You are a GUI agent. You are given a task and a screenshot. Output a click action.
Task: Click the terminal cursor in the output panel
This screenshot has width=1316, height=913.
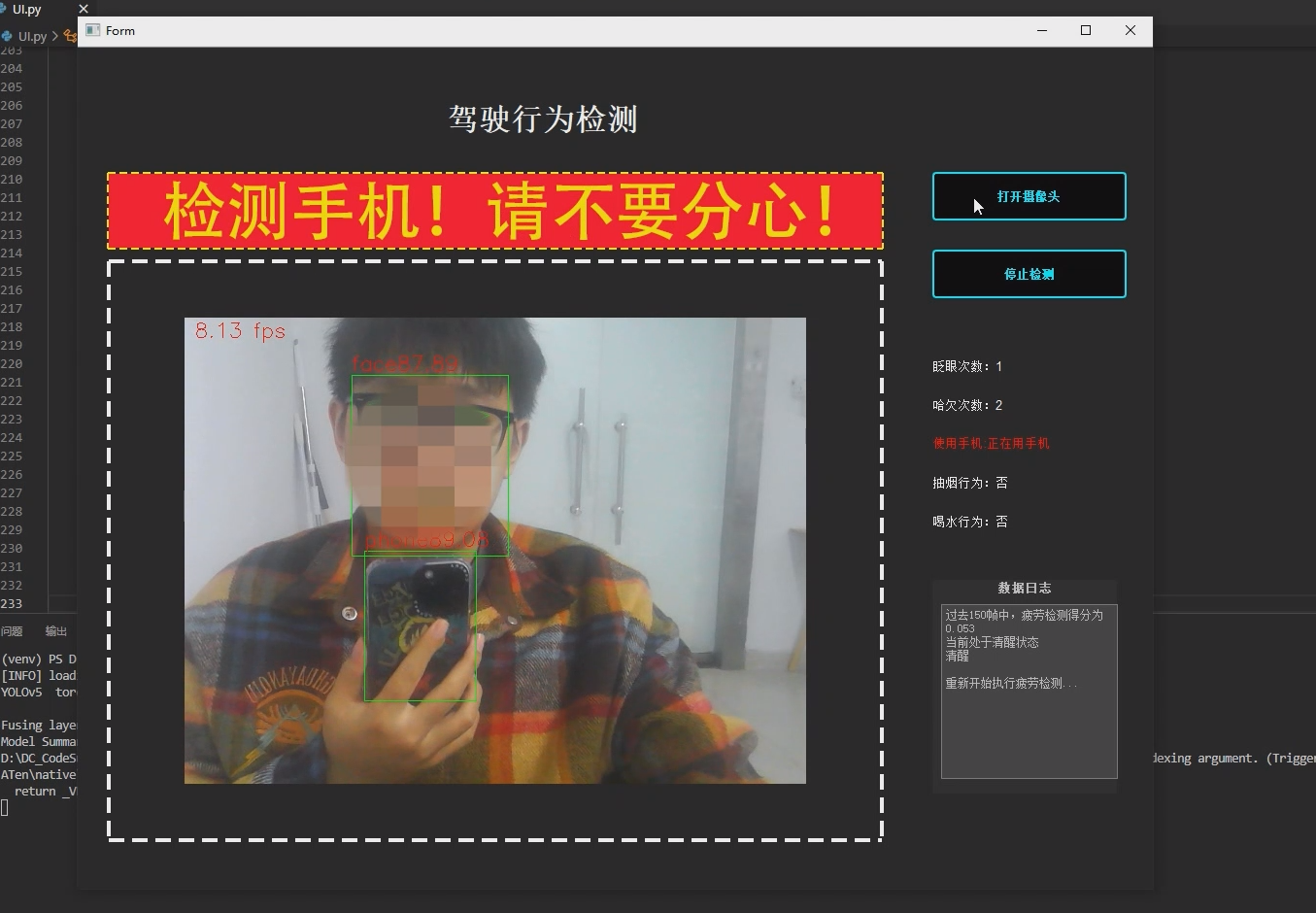pyautogui.click(x=4, y=807)
